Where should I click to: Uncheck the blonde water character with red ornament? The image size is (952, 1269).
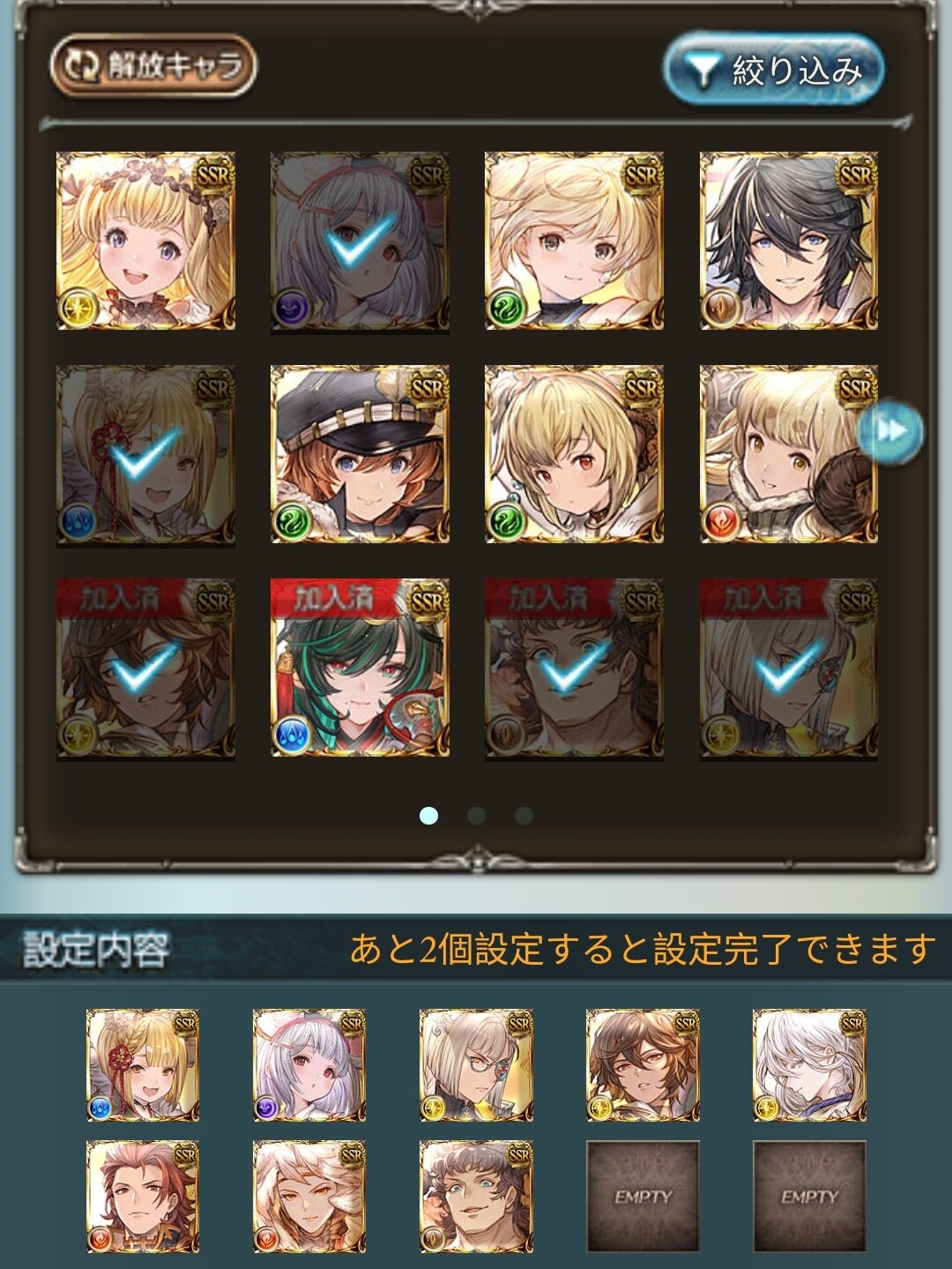coord(145,454)
